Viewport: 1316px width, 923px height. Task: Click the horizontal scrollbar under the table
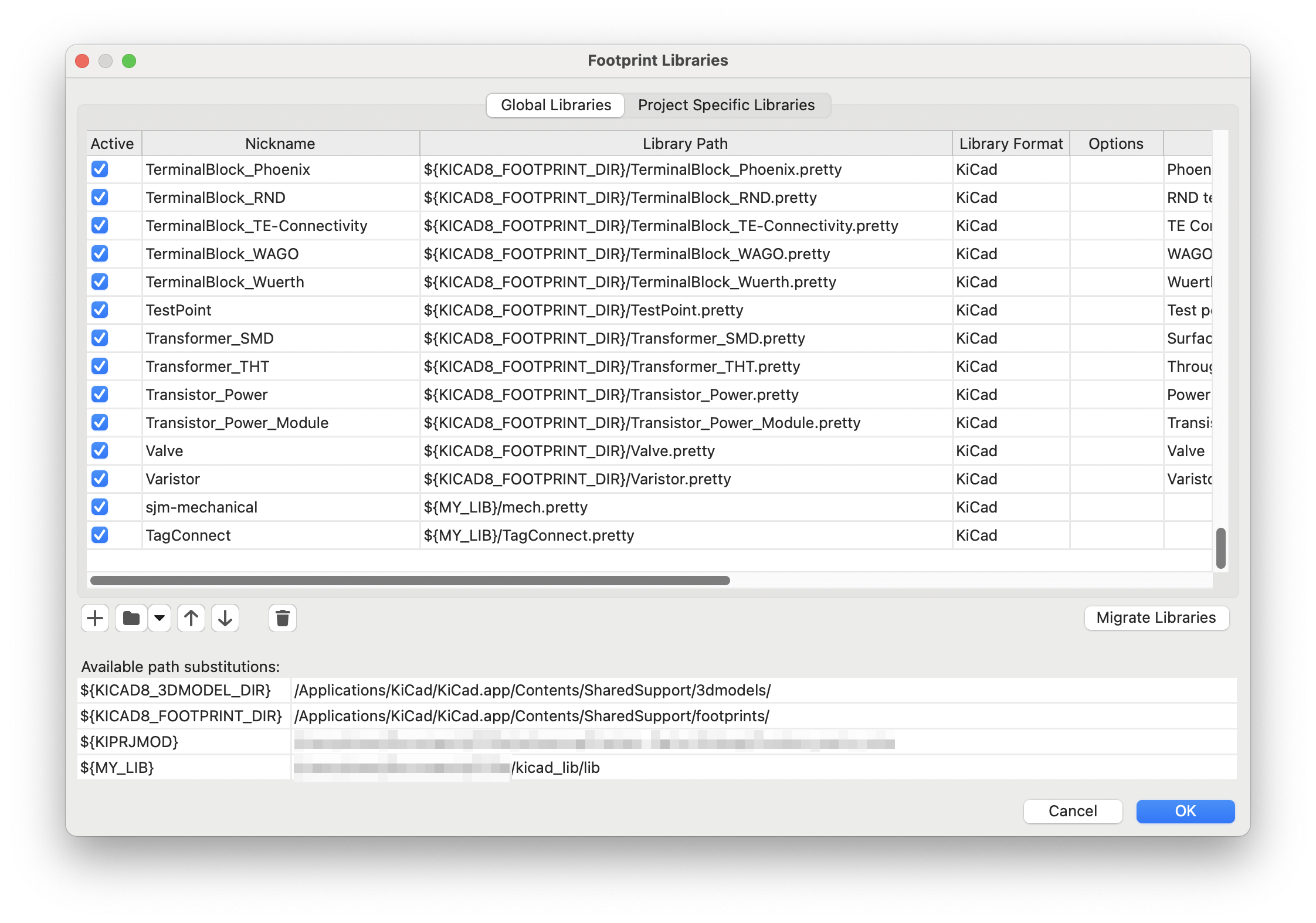pyautogui.click(x=411, y=581)
